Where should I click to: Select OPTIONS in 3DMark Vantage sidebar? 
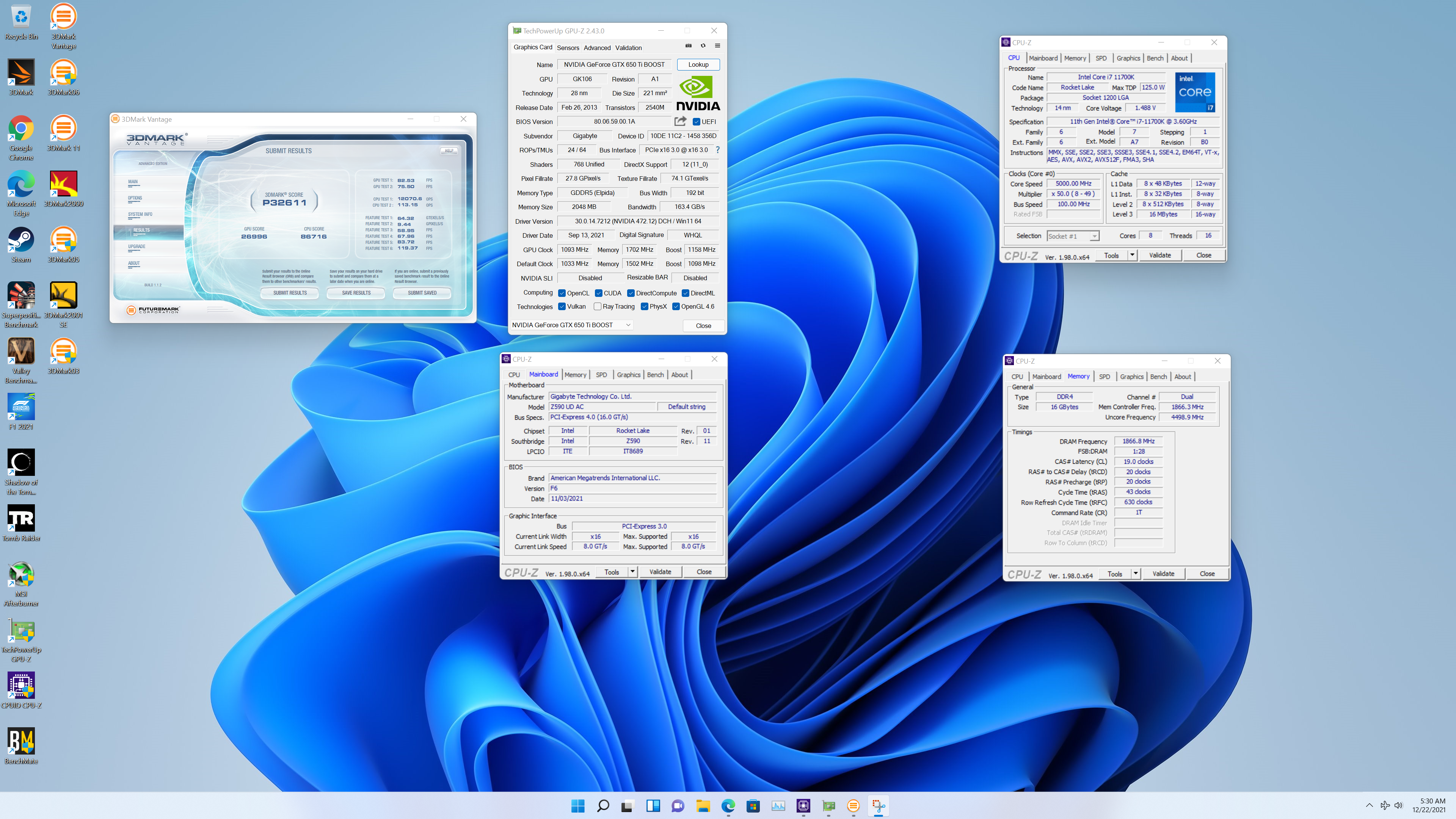(x=135, y=198)
